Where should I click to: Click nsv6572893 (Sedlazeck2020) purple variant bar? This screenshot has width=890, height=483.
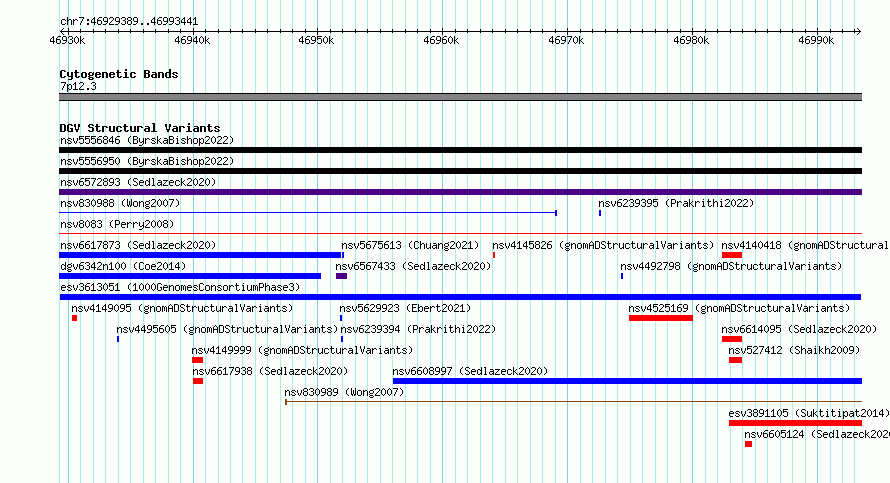pyautogui.click(x=460, y=192)
